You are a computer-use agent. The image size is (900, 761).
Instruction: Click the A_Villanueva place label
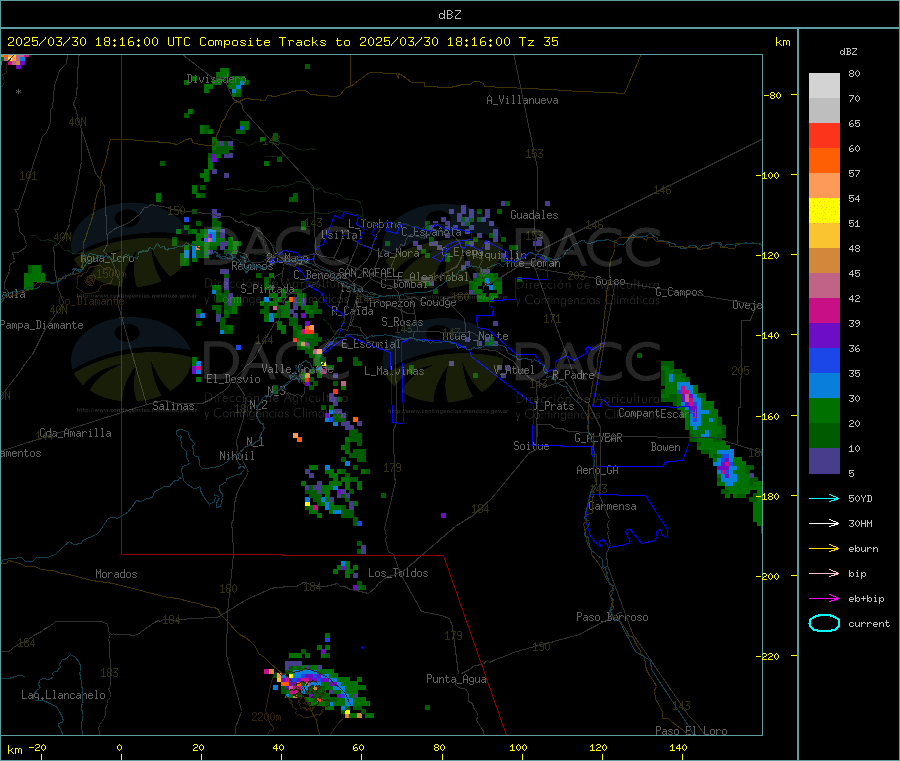coord(522,100)
